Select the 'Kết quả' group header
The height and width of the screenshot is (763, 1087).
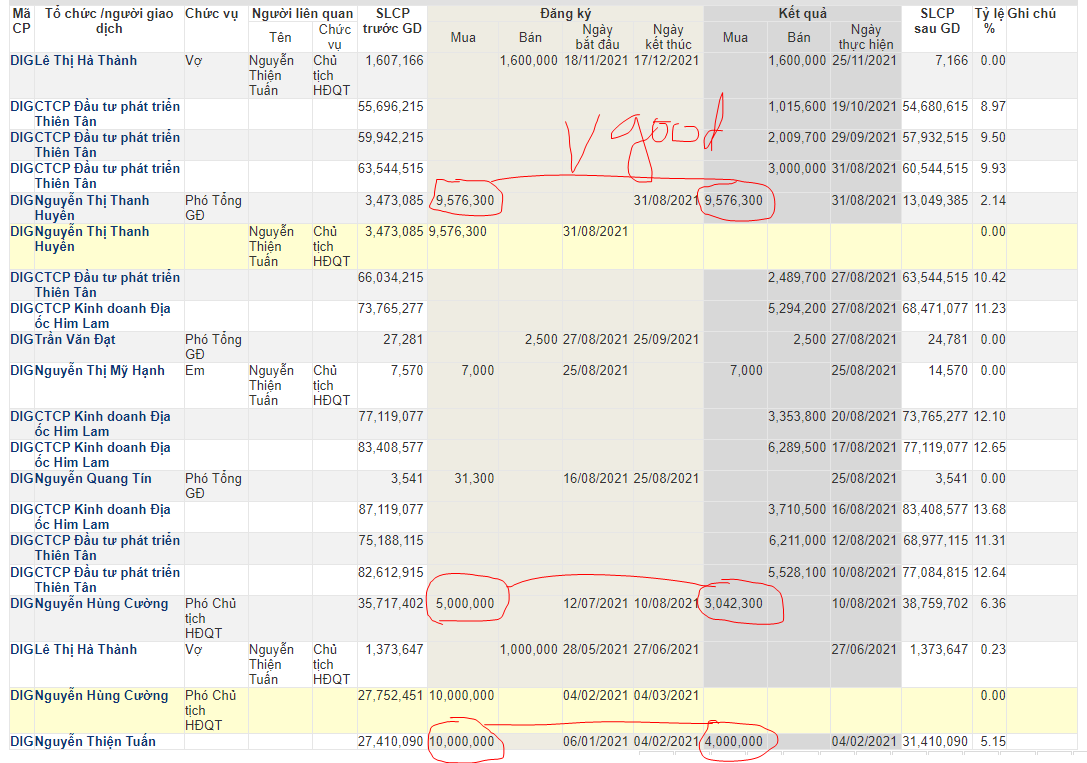[803, 13]
